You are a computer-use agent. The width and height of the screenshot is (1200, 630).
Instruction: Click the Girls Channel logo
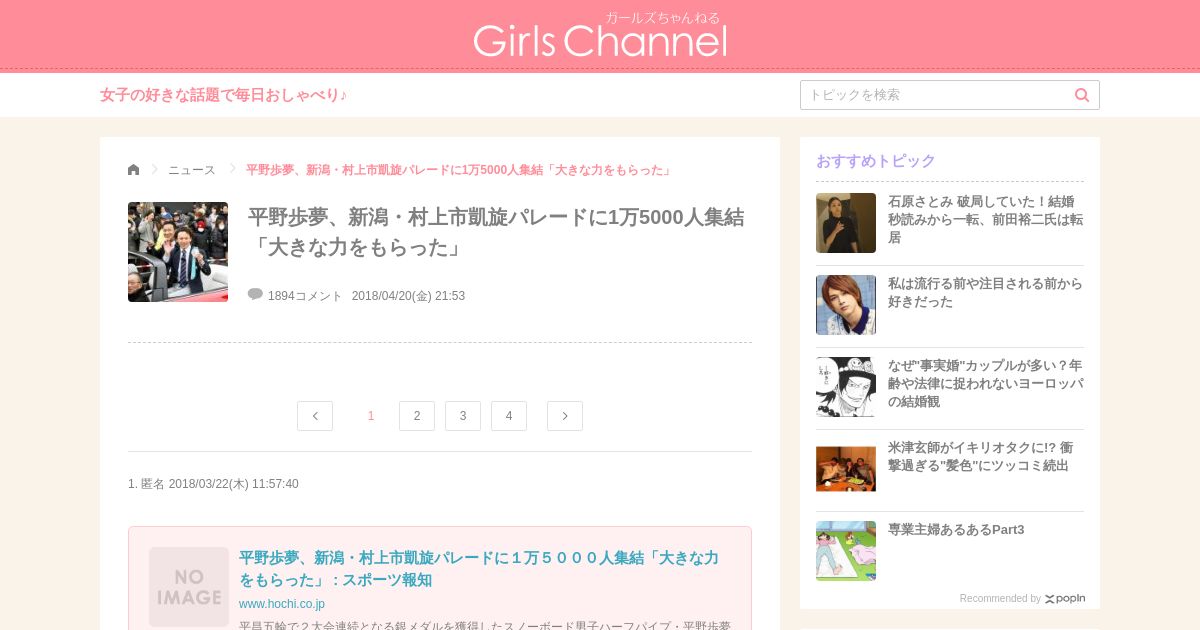pyautogui.click(x=600, y=40)
